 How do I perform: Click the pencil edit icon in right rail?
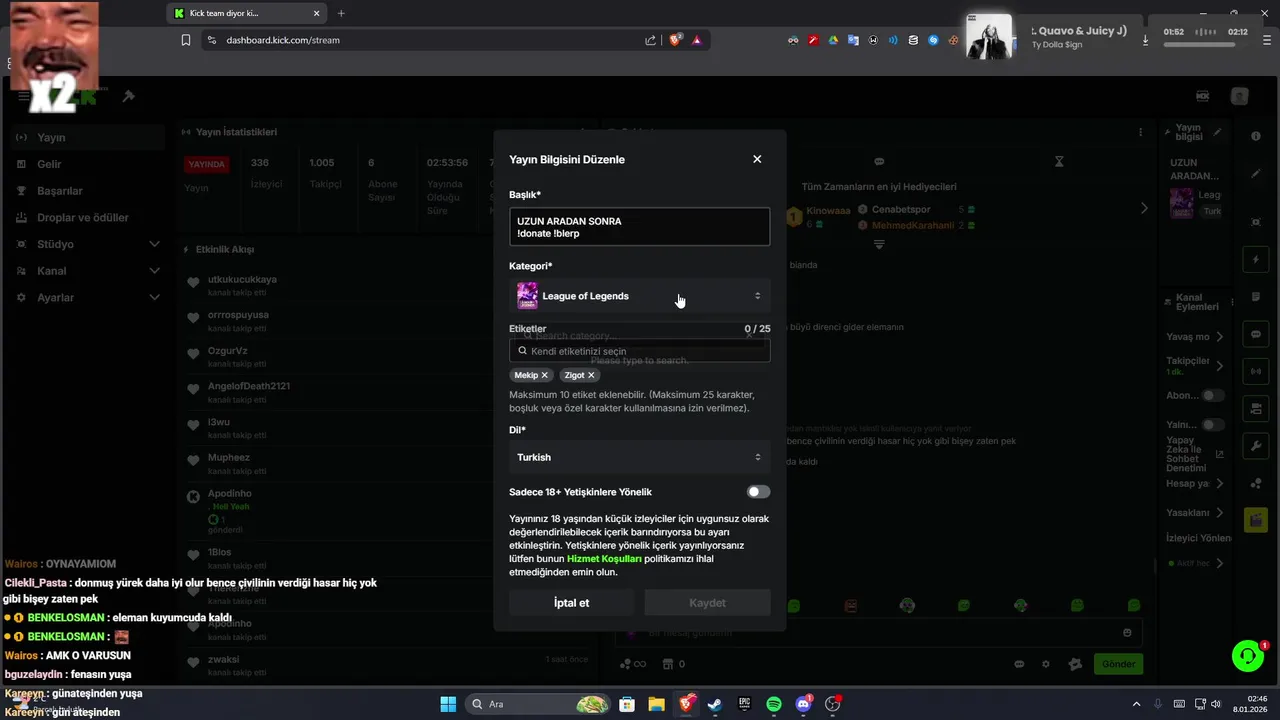pyautogui.click(x=1256, y=173)
